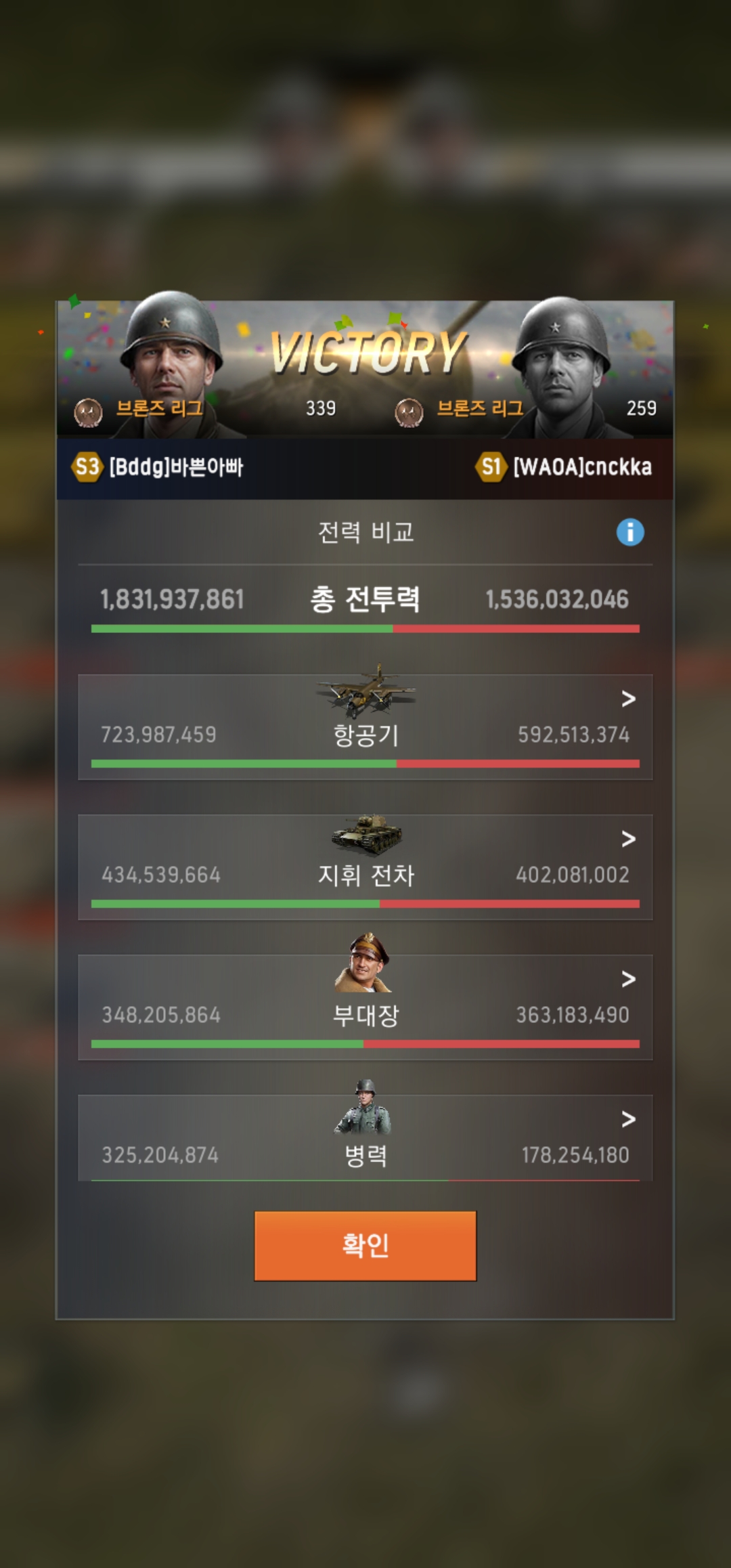731x1568 pixels.
Task: Tap the S3 server badge icon
Action: [87, 467]
